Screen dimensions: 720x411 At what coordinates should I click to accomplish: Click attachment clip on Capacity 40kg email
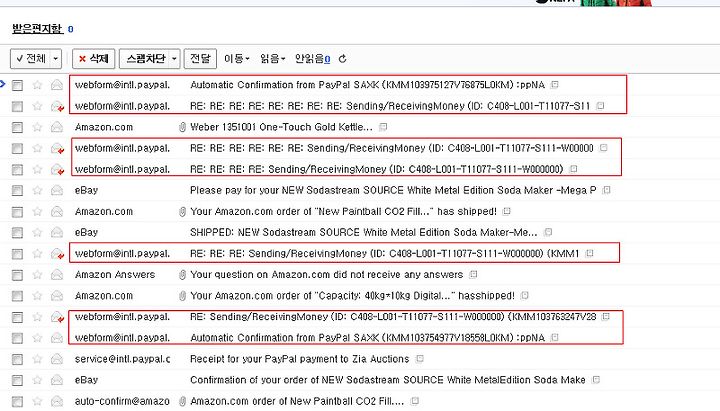coord(182,296)
